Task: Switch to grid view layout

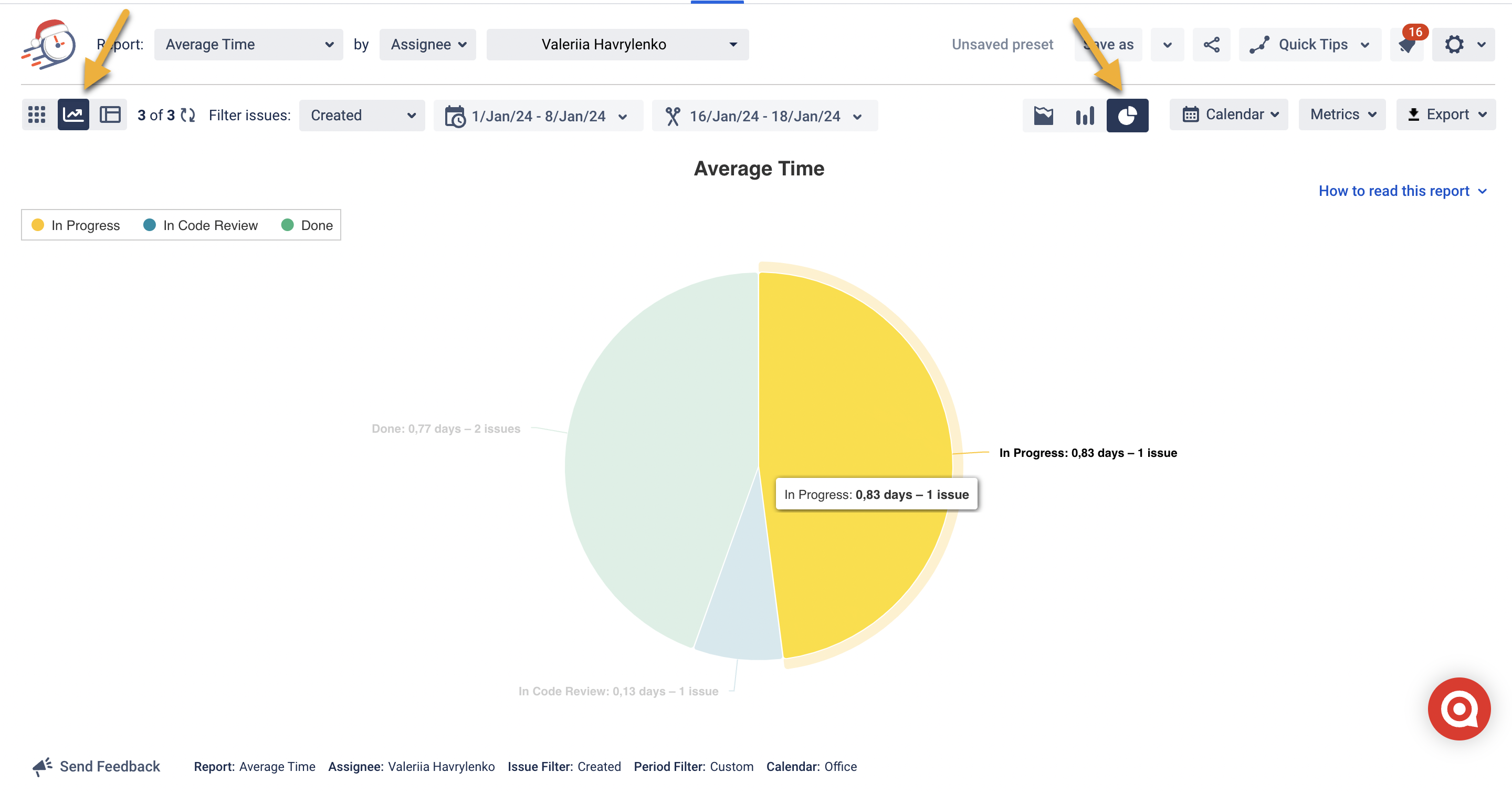Action: coord(36,114)
